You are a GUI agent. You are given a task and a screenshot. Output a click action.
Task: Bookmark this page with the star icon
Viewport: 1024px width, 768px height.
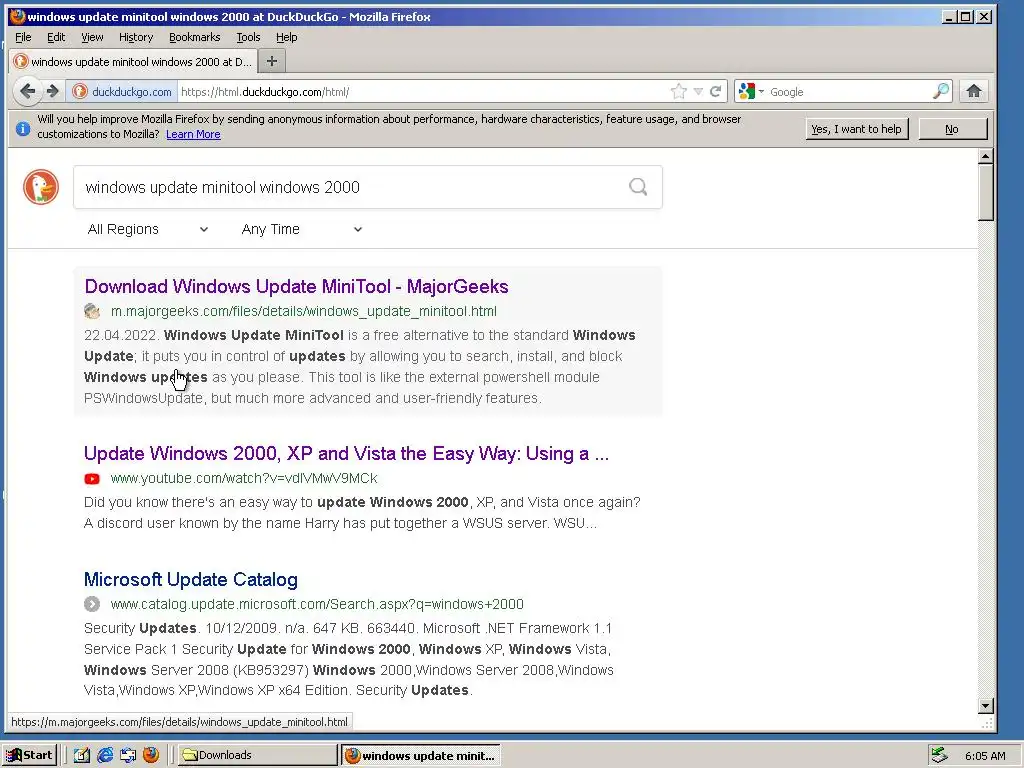(679, 91)
